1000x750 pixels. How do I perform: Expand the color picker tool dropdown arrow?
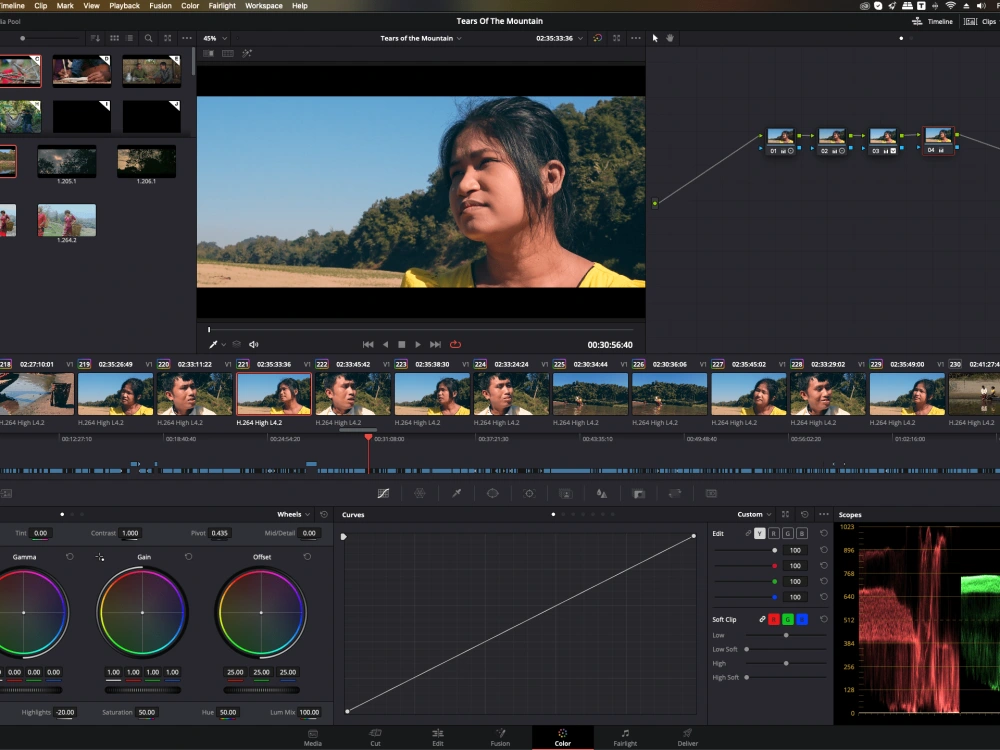click(223, 345)
